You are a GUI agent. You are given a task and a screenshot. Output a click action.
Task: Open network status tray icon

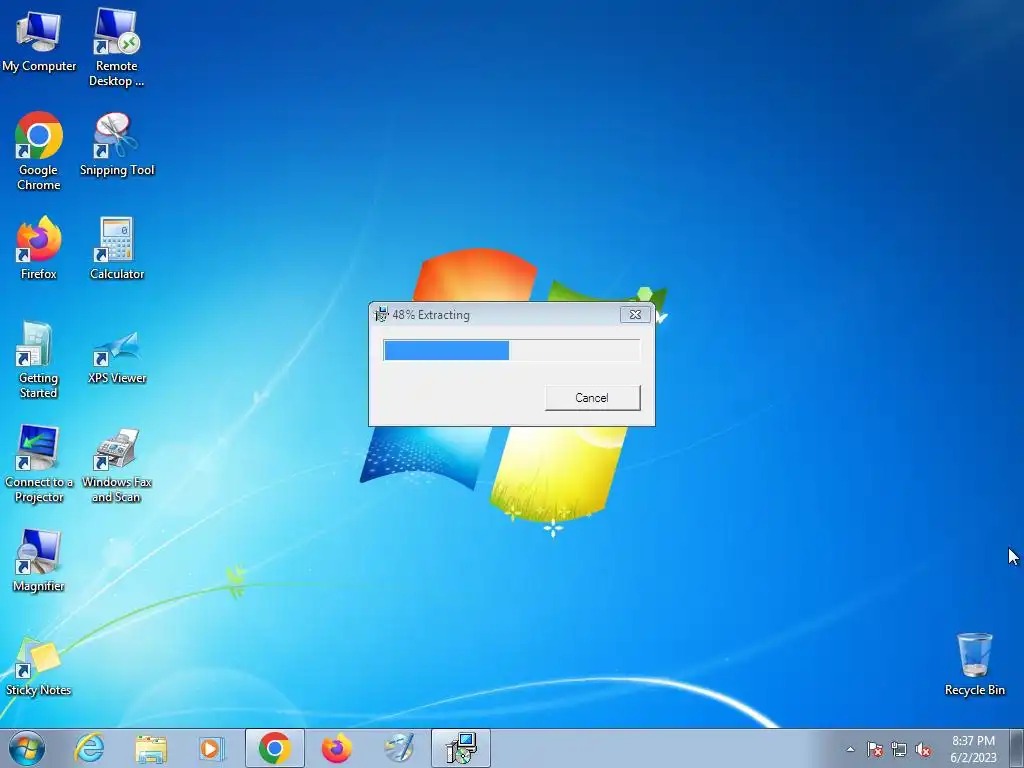point(899,749)
